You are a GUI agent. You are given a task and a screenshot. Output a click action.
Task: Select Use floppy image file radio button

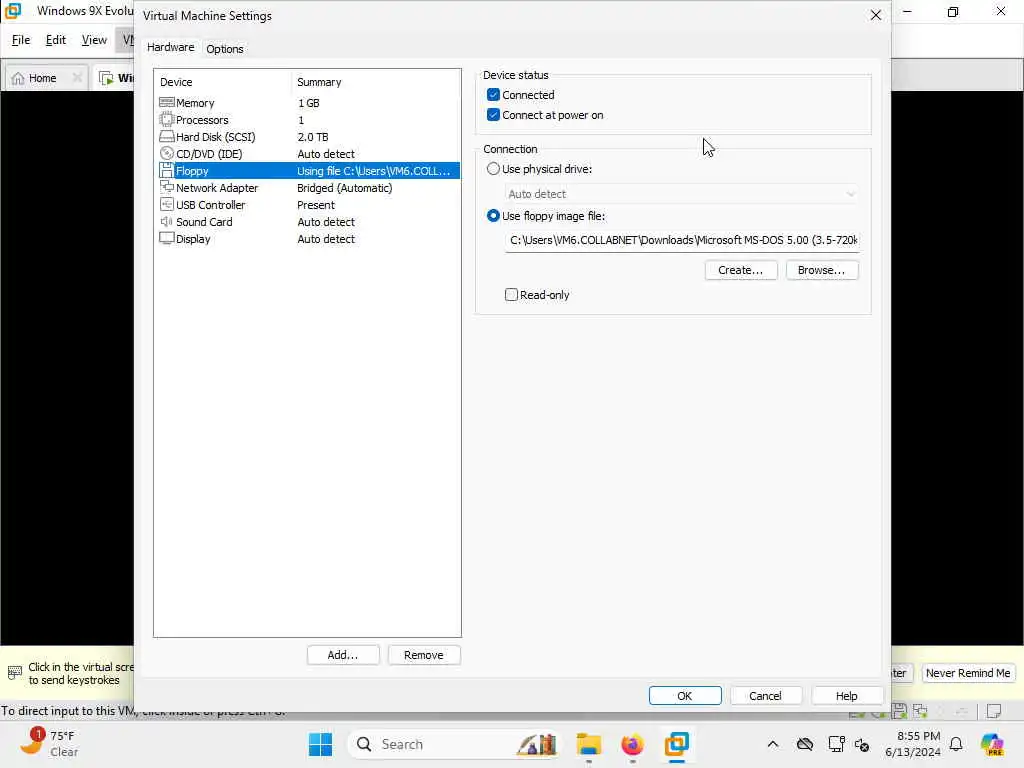(x=493, y=216)
